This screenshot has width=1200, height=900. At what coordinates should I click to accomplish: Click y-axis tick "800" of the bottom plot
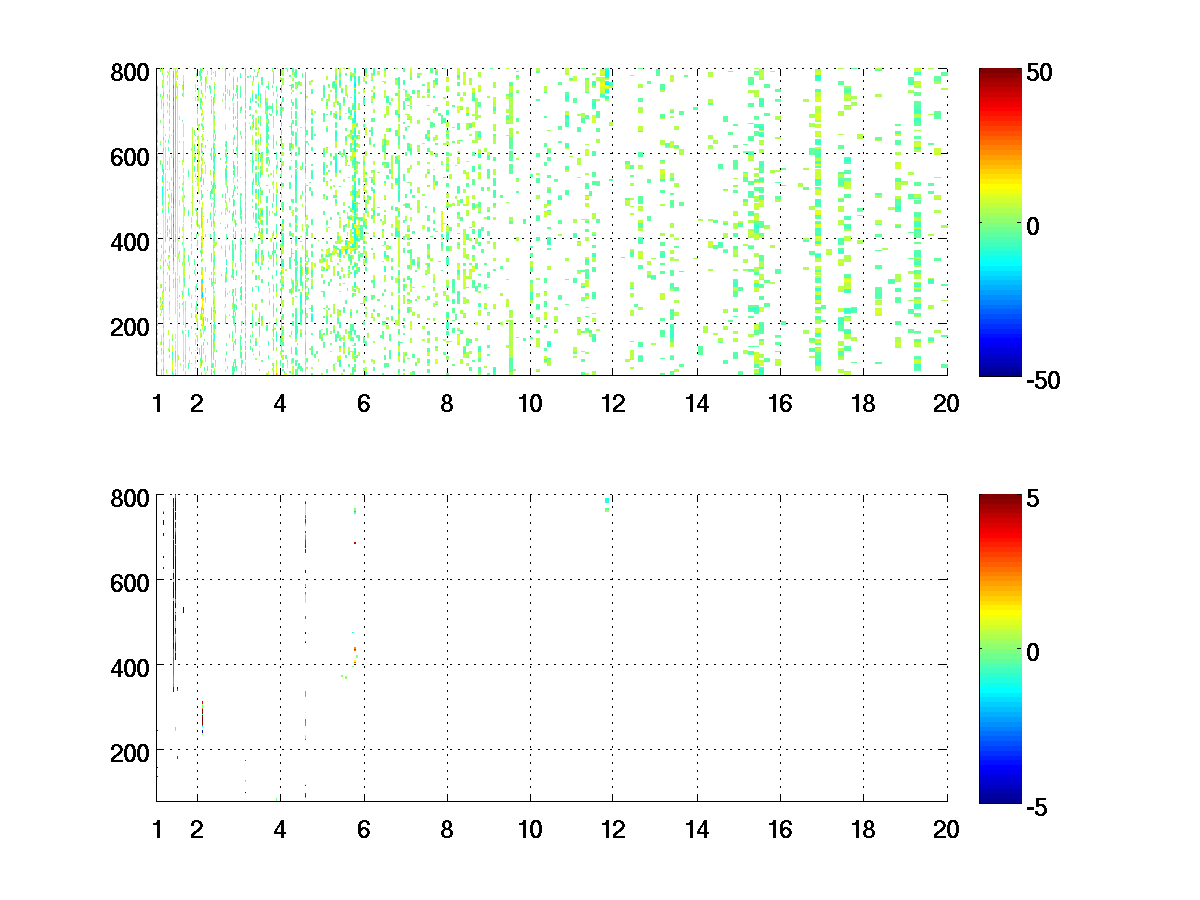pyautogui.click(x=130, y=497)
